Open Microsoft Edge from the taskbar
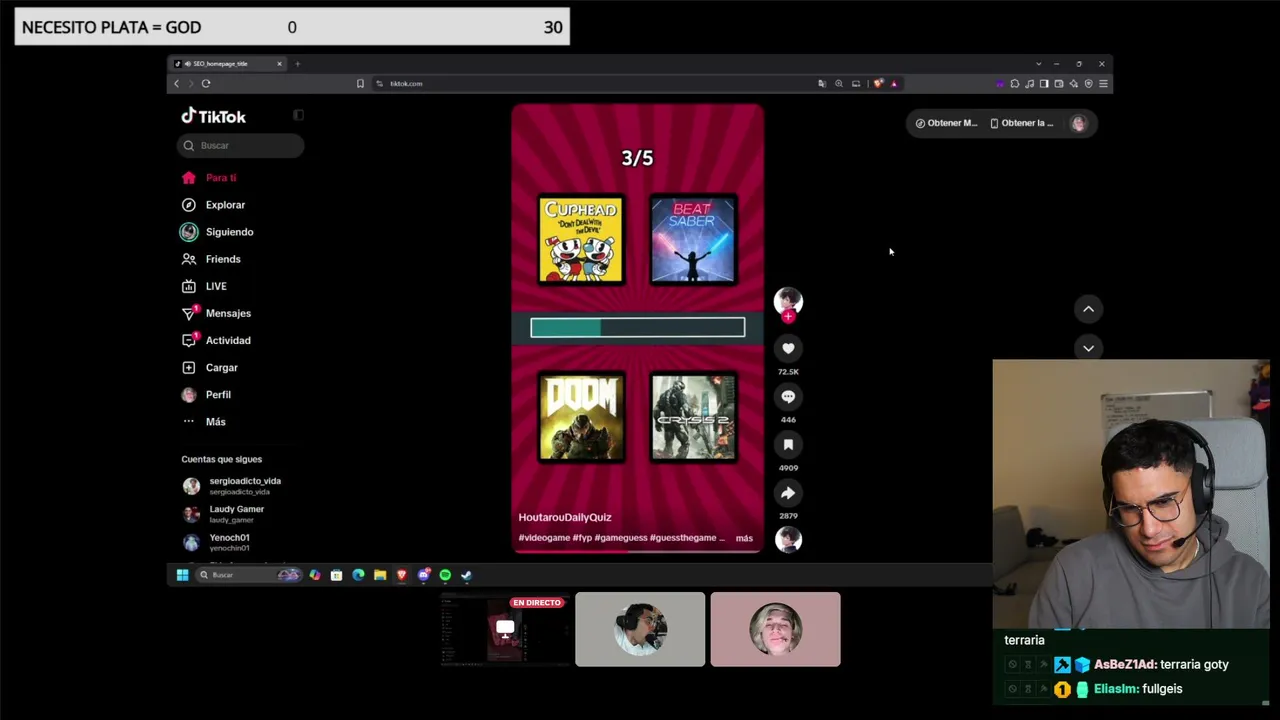Image resolution: width=1280 pixels, height=720 pixels. coord(358,575)
